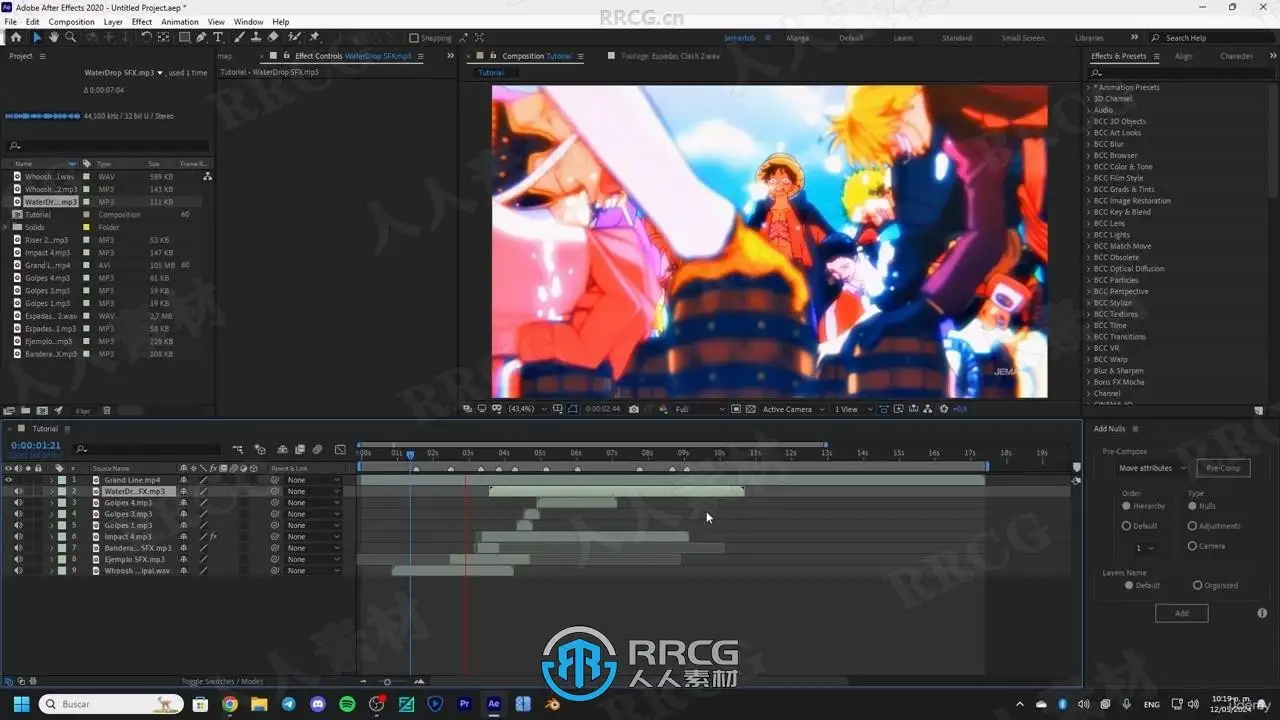Activate the Puppet Pin tool

click(314, 37)
